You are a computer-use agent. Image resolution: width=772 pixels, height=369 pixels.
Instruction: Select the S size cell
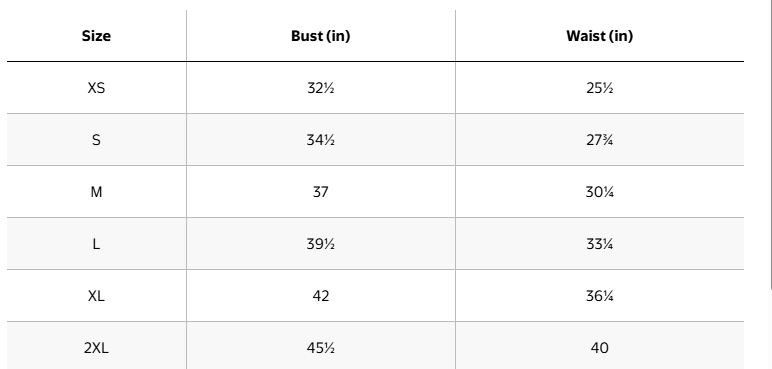[96, 140]
